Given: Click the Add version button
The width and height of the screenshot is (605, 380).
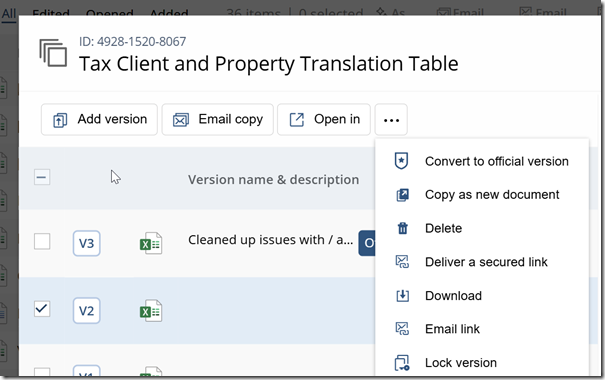Looking at the screenshot, I should [99, 120].
